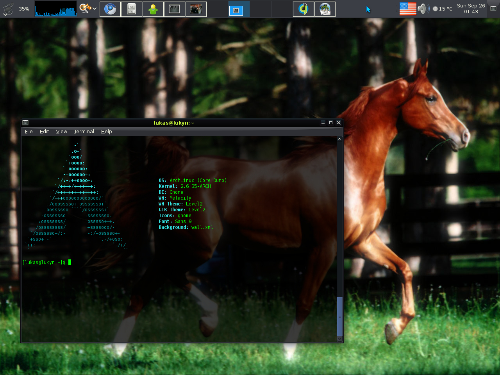Screen dimensions: 500x375
Task: Launch the file manager from the panel
Action: point(132,9)
